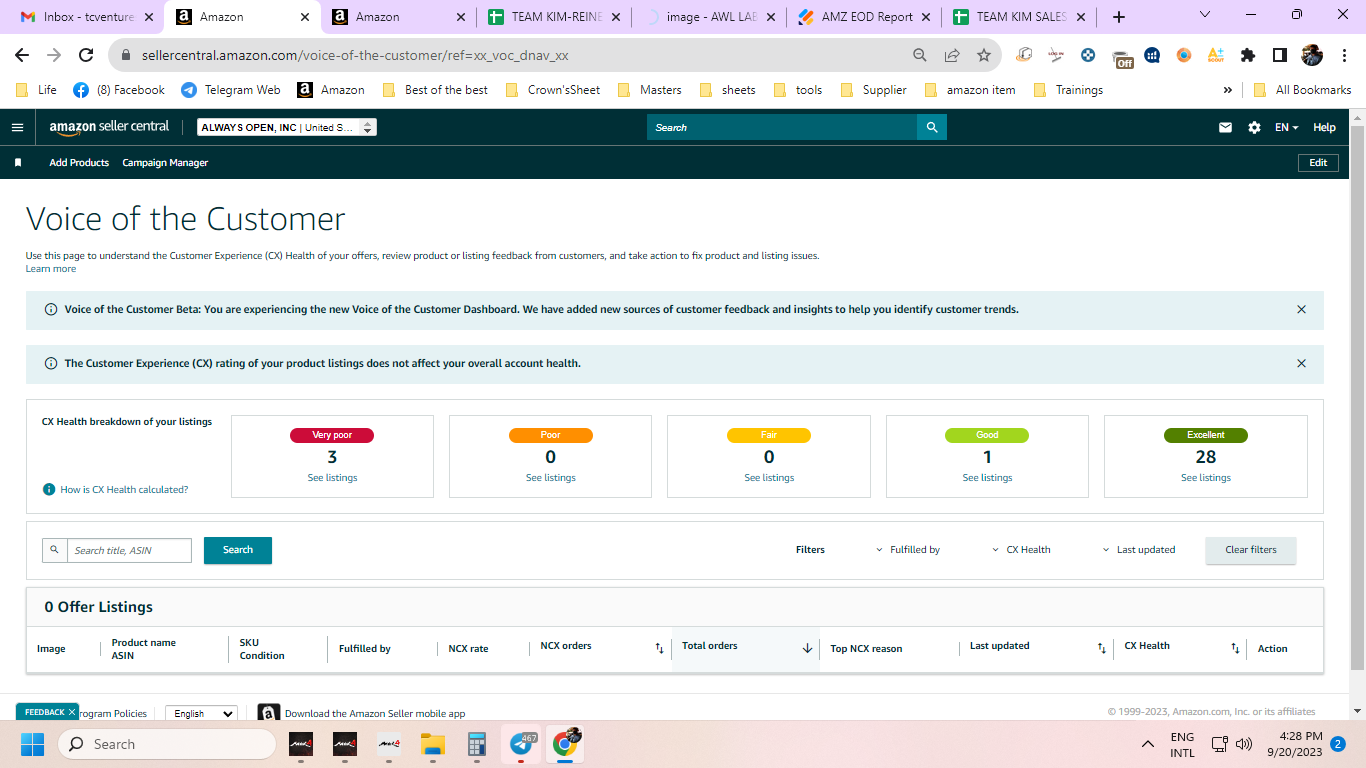Viewport: 1366px width, 768px height.
Task: Open the English language selector in footer
Action: point(201,713)
